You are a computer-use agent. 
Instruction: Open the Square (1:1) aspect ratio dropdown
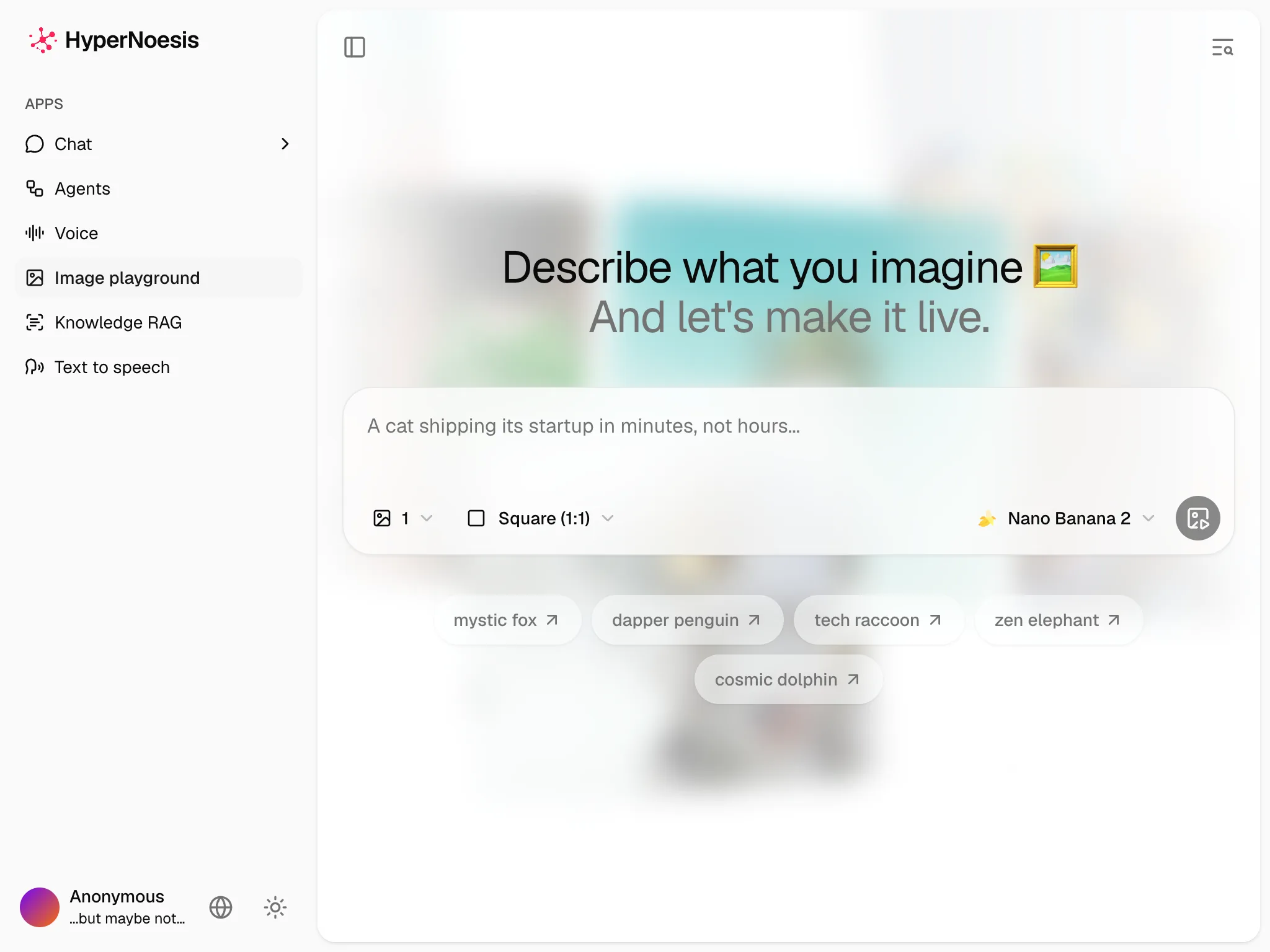point(540,518)
